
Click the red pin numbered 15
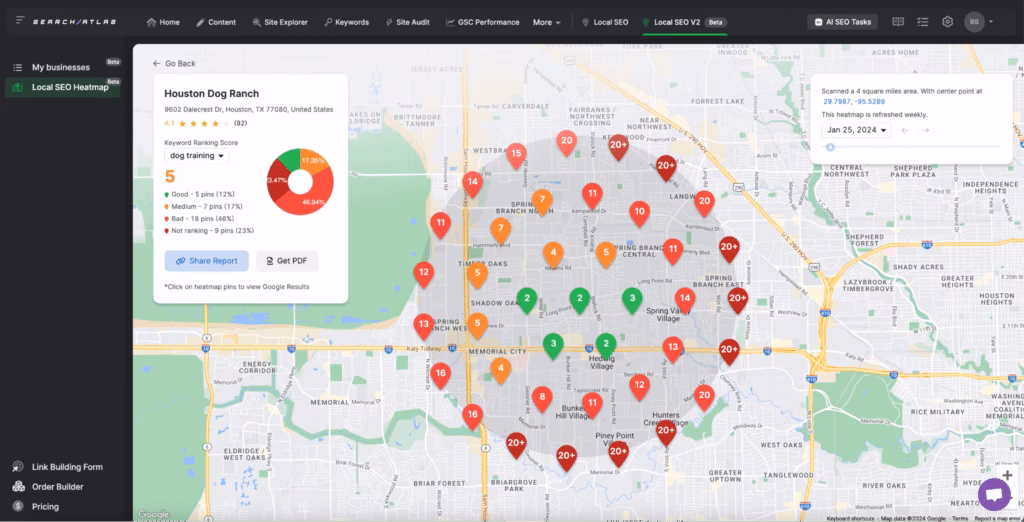[x=515, y=153]
